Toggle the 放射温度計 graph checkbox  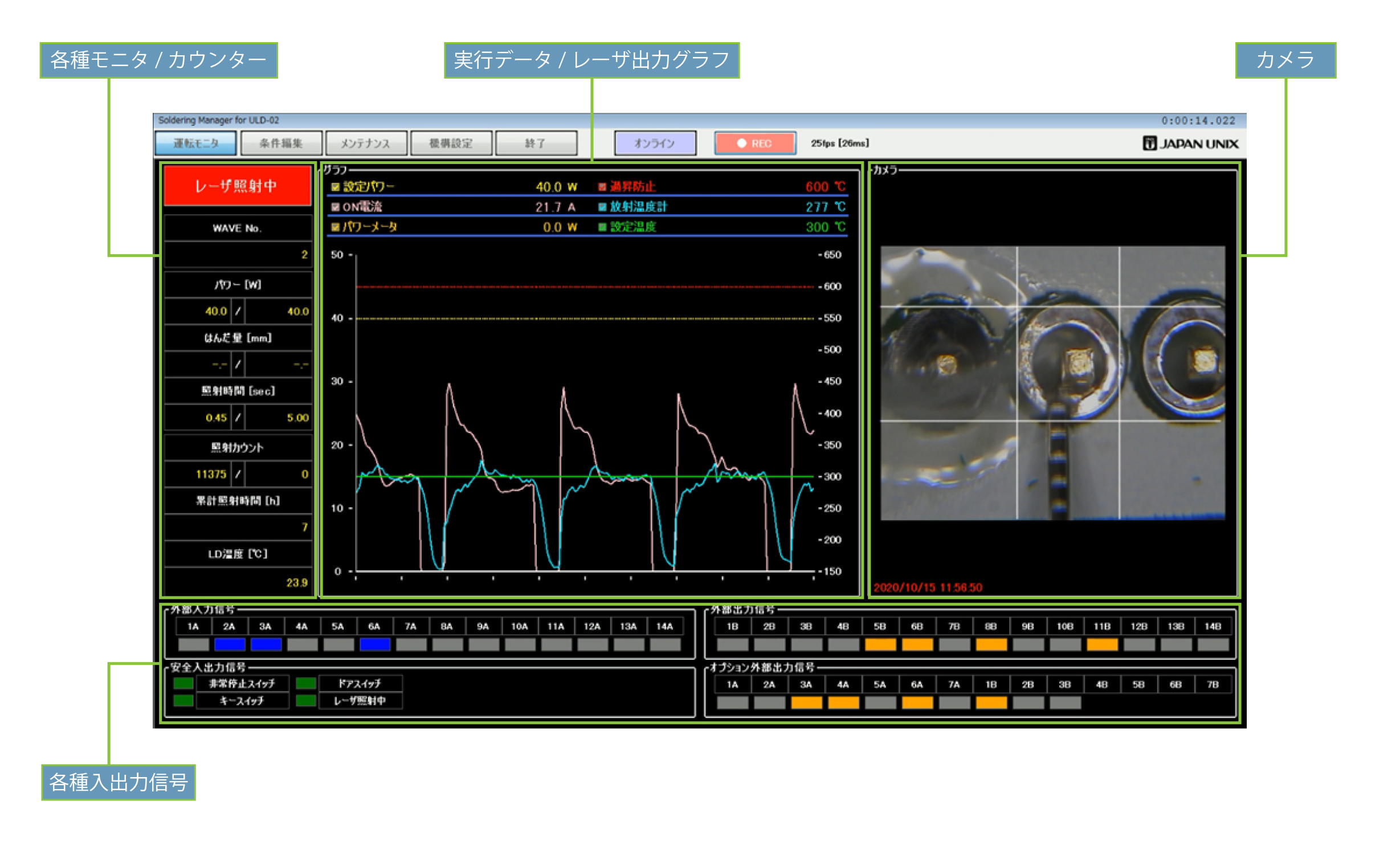(x=602, y=207)
